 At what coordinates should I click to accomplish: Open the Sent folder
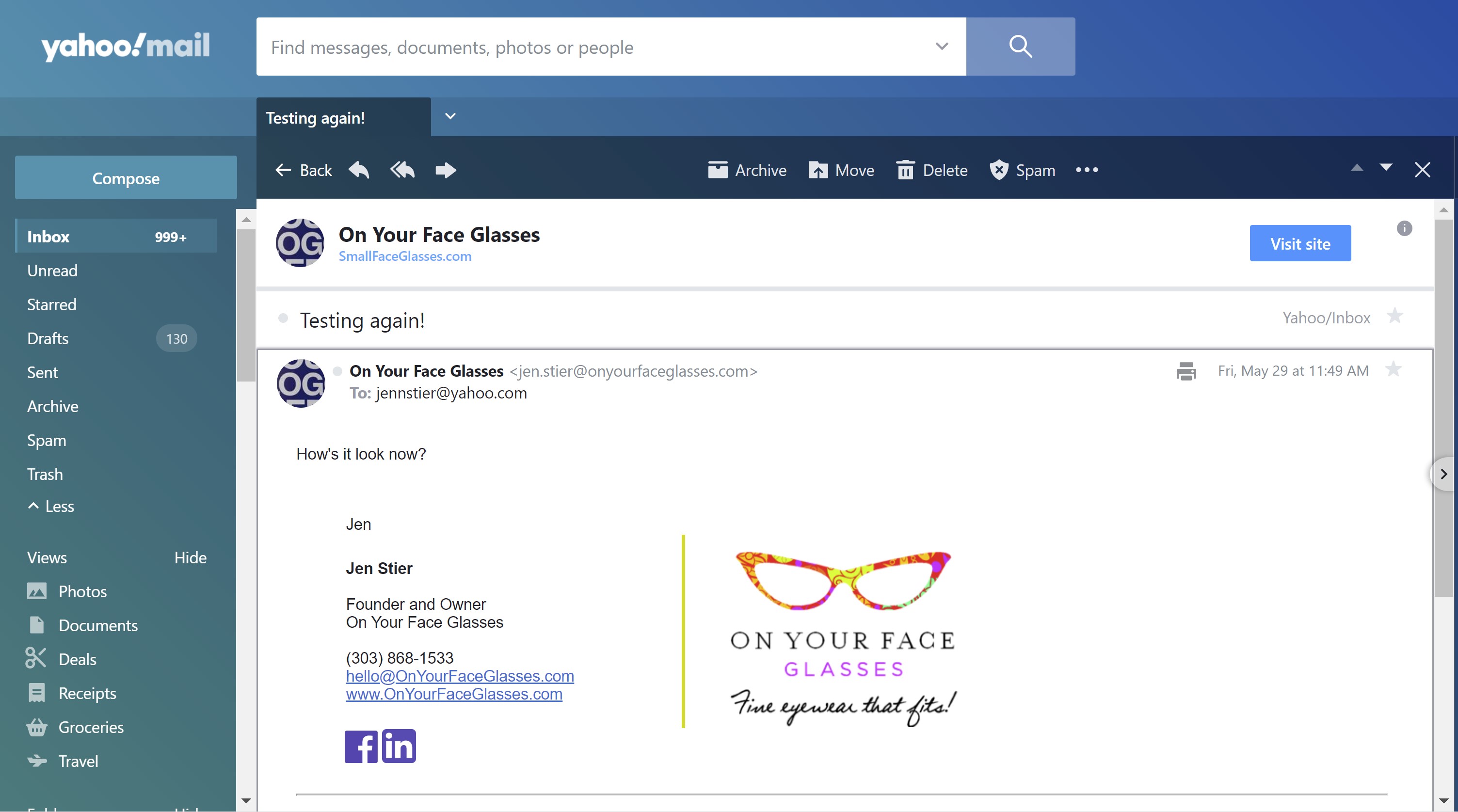43,372
